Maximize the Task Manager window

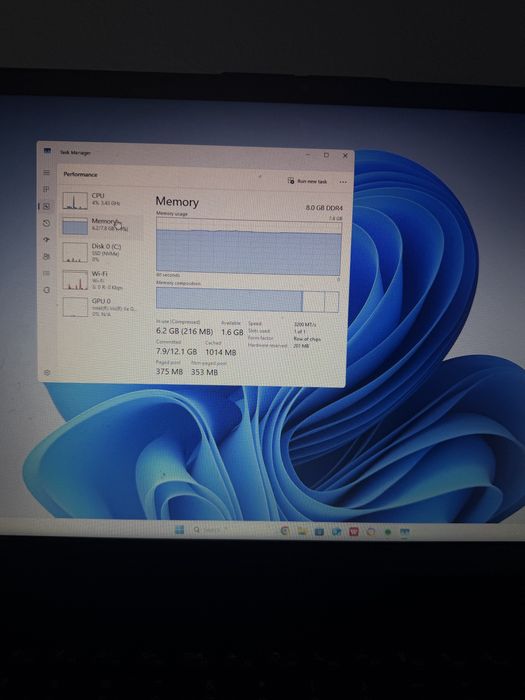coord(326,155)
